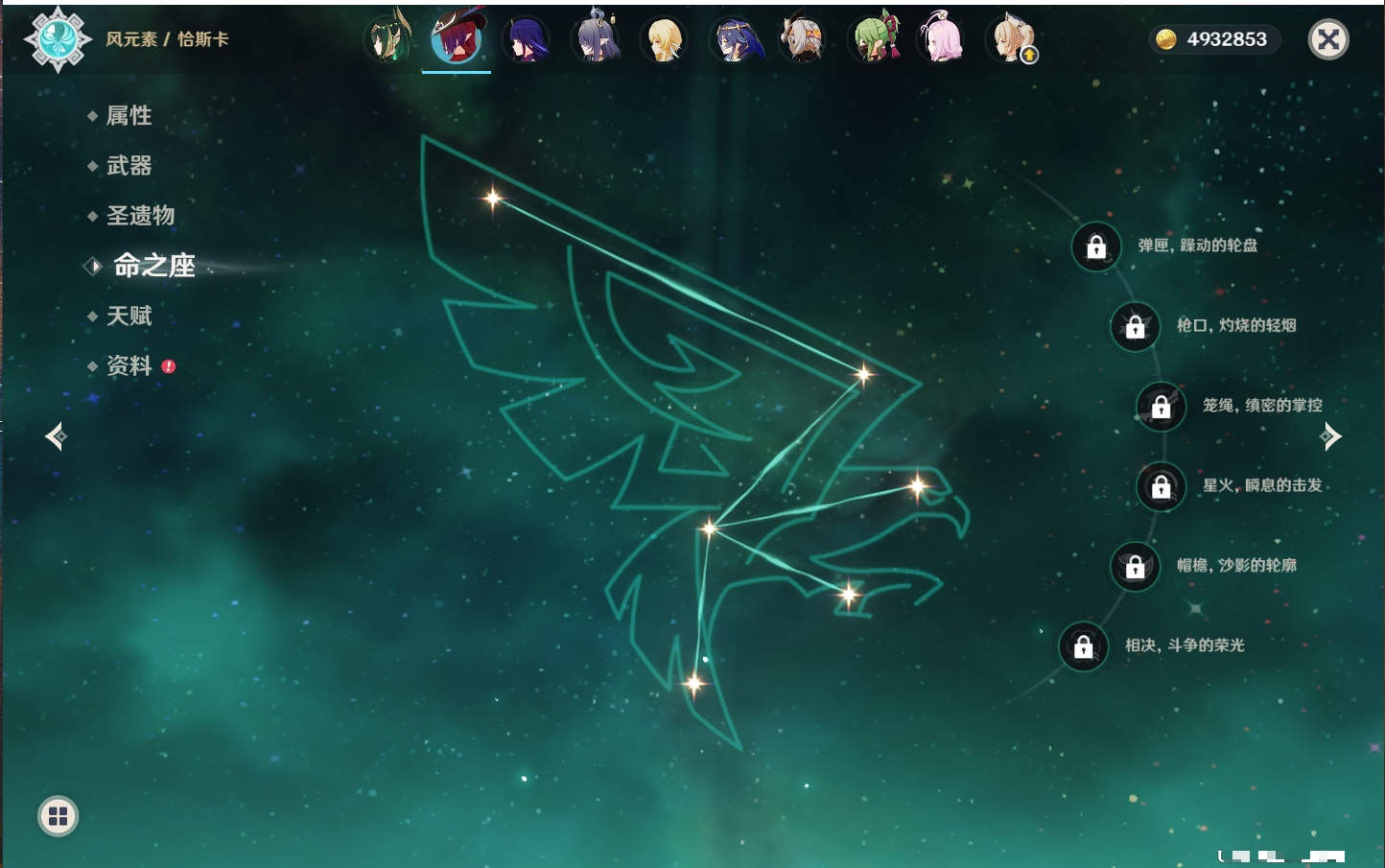Screen dimensions: 1385x868
Task: Select the dark green-haired horned character avatar
Action: (x=388, y=39)
